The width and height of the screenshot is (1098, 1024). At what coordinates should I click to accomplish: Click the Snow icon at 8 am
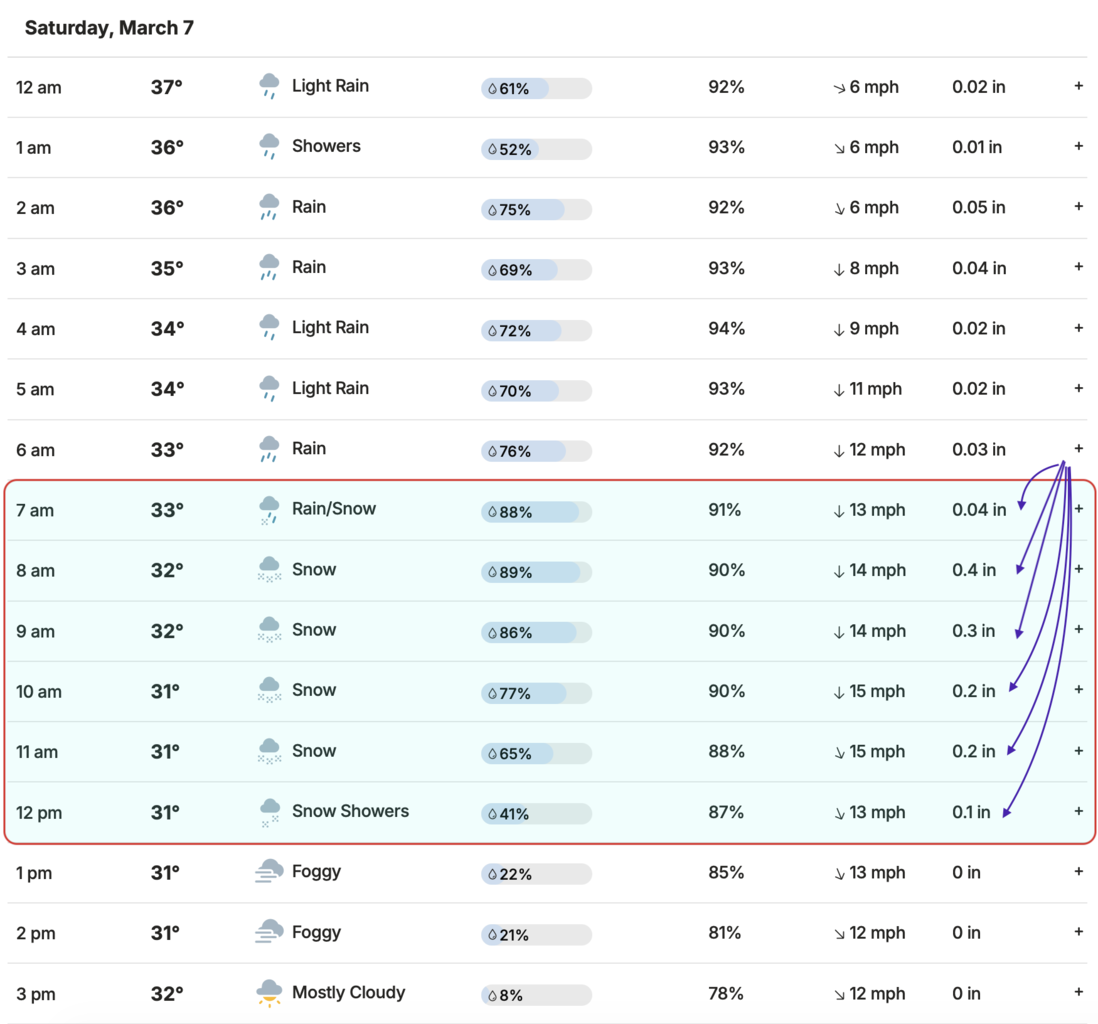[269, 570]
